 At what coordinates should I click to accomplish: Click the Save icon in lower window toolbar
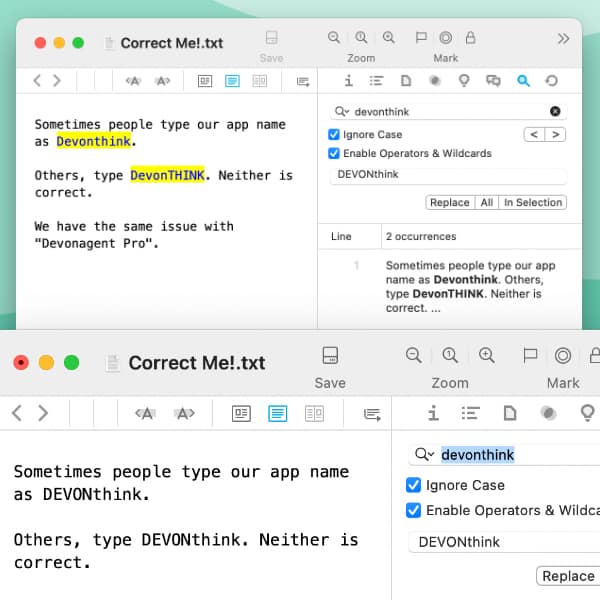pyautogui.click(x=330, y=355)
